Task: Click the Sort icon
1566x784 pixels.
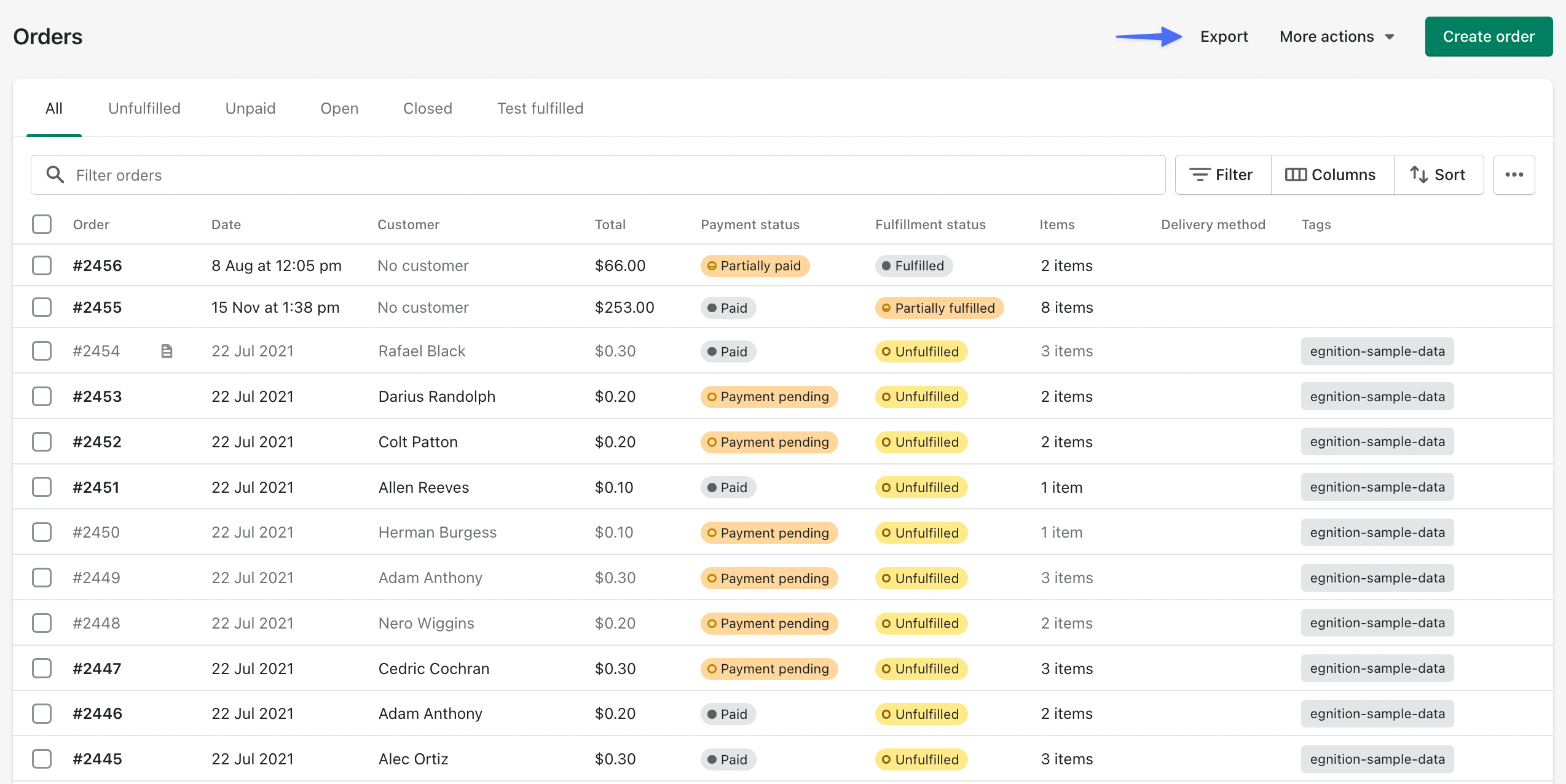Action: point(1418,174)
